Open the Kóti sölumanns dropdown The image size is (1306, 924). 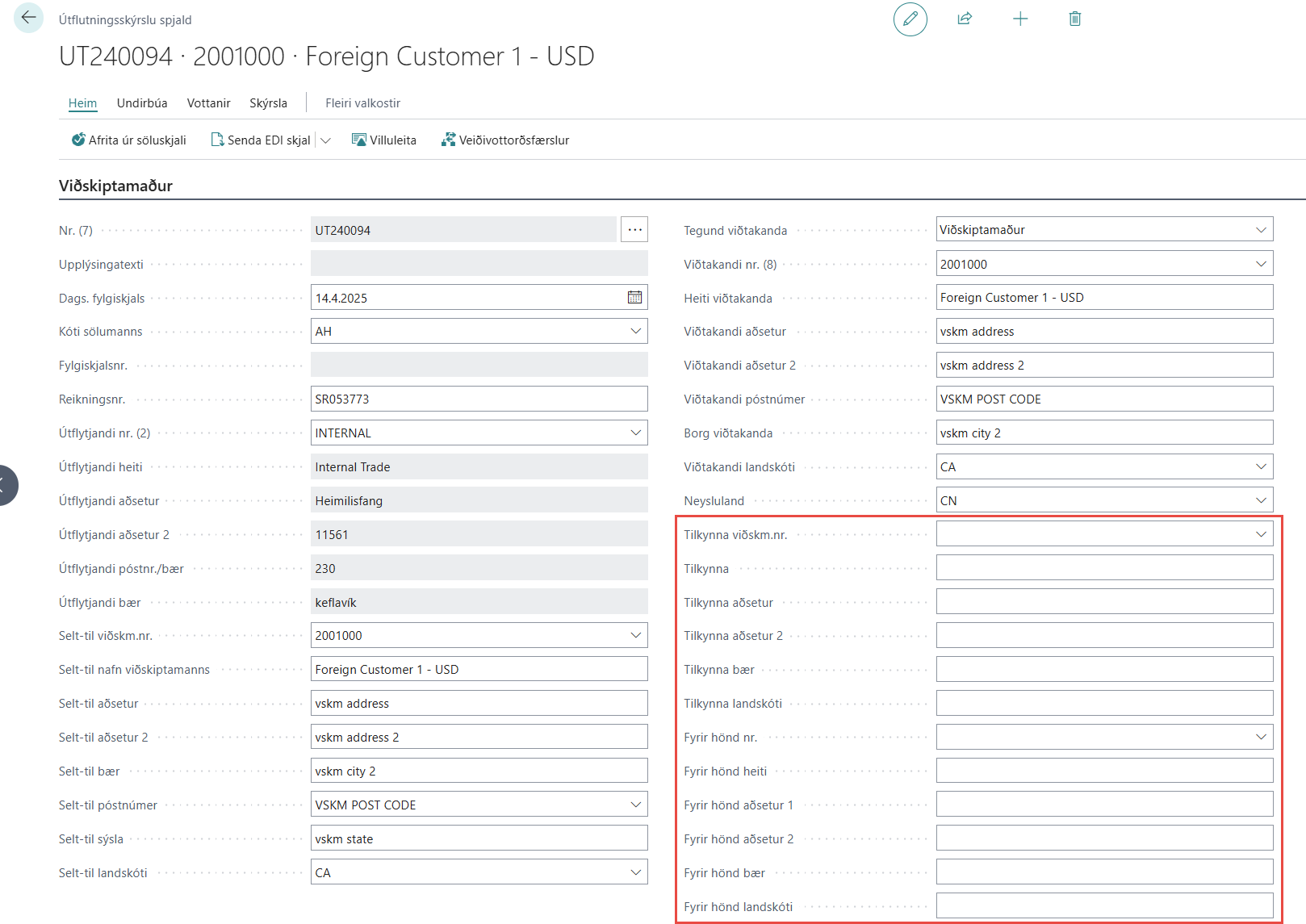(635, 332)
